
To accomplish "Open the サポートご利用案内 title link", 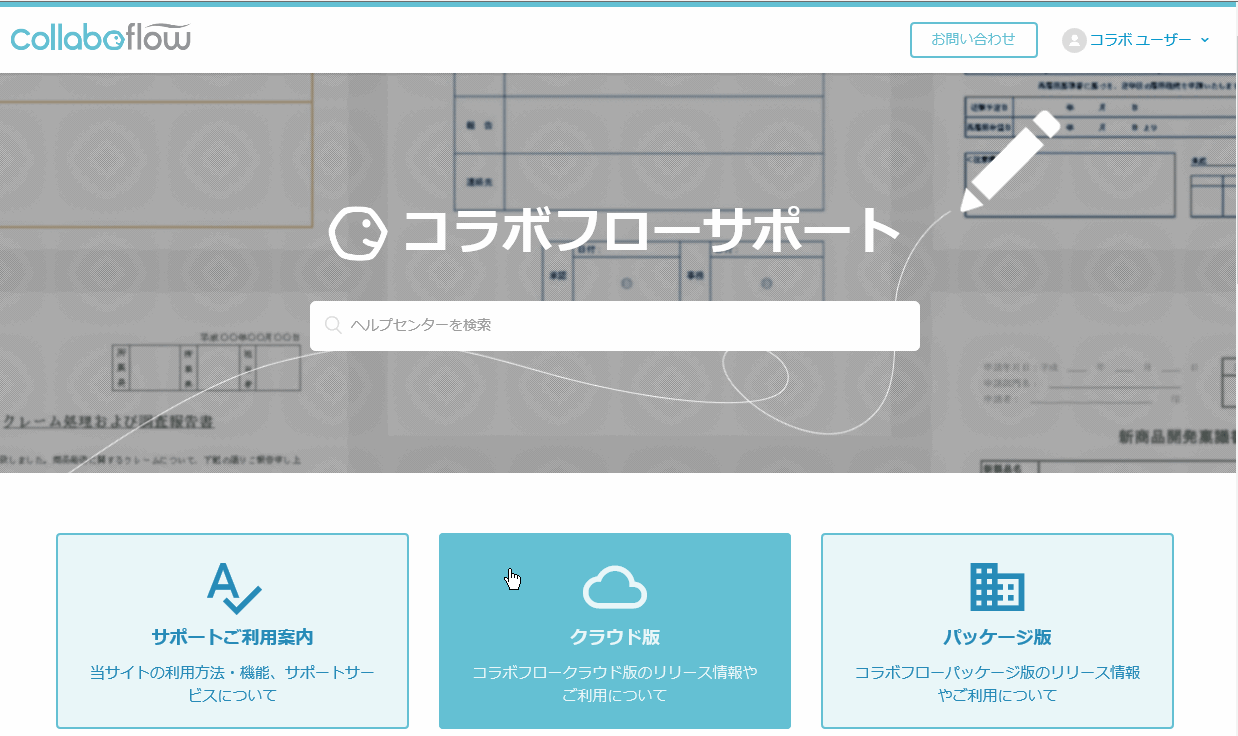I will click(232, 637).
